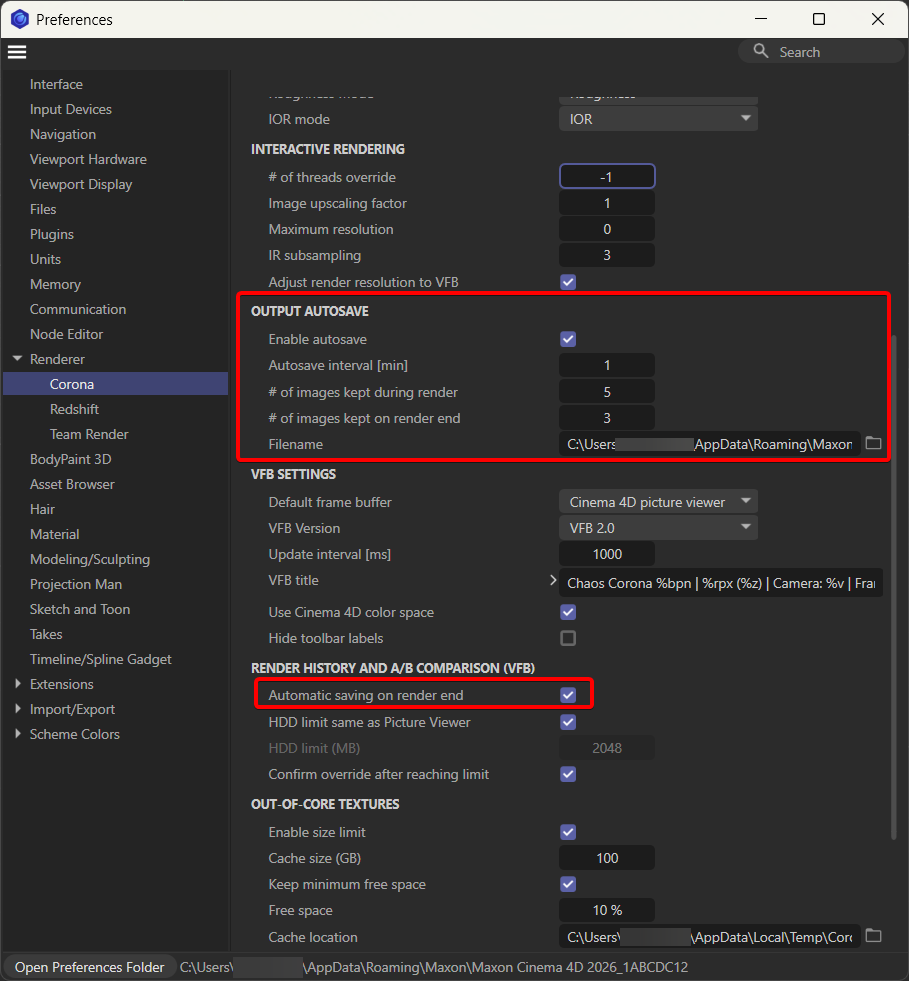The image size is (909, 981).
Task: Edit Image upscaling factor value
Action: 607,203
